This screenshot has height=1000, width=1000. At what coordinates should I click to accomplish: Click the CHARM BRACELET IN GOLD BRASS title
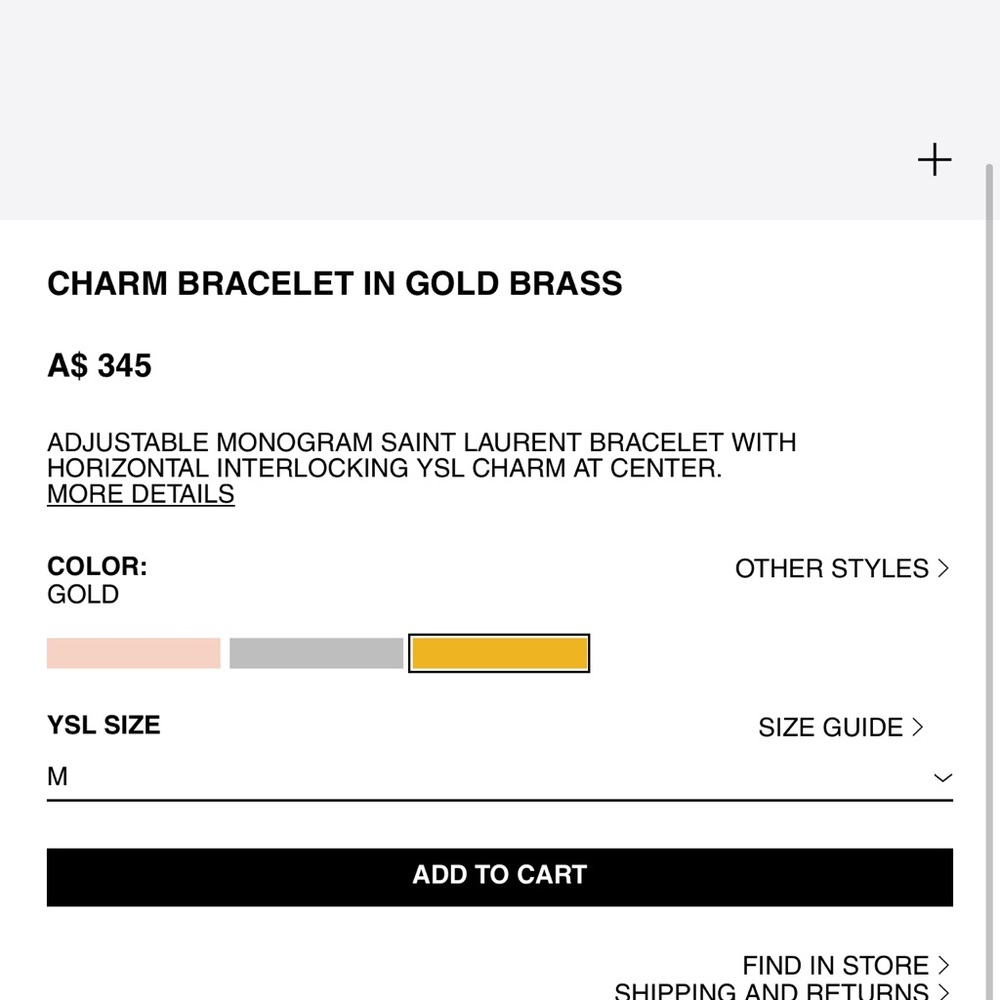point(334,283)
